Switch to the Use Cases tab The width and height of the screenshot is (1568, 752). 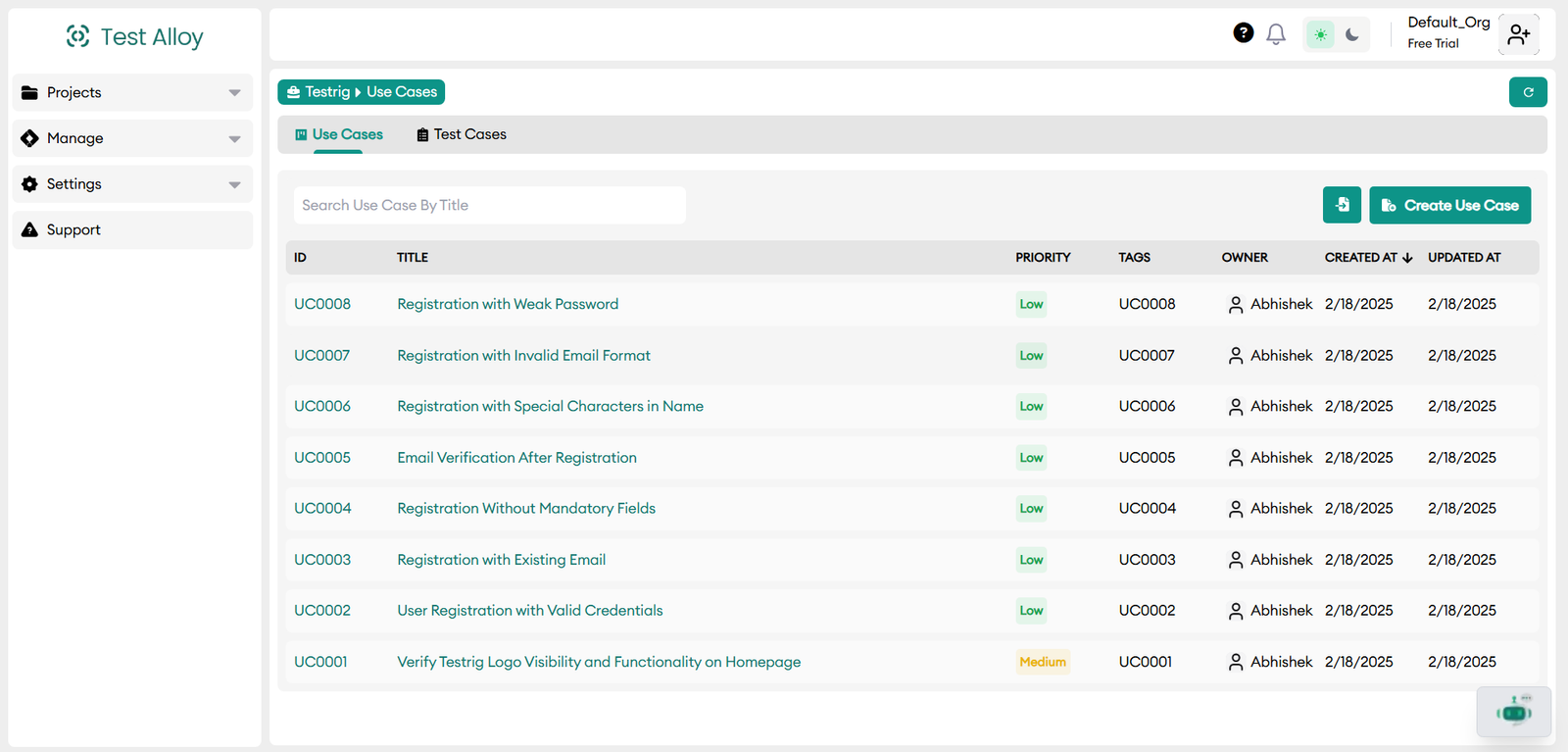point(339,134)
